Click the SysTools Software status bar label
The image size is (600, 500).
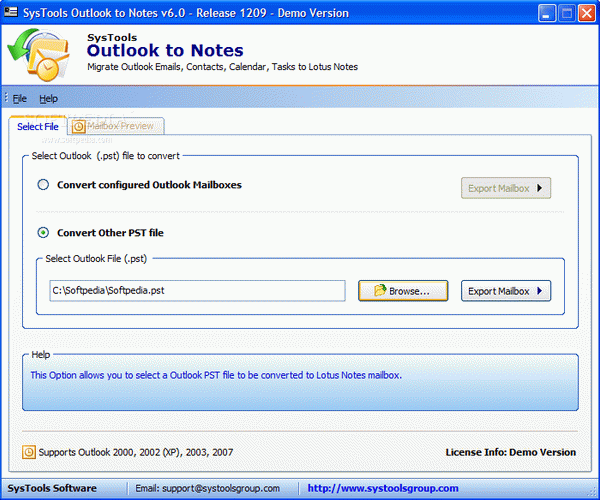tap(52, 488)
